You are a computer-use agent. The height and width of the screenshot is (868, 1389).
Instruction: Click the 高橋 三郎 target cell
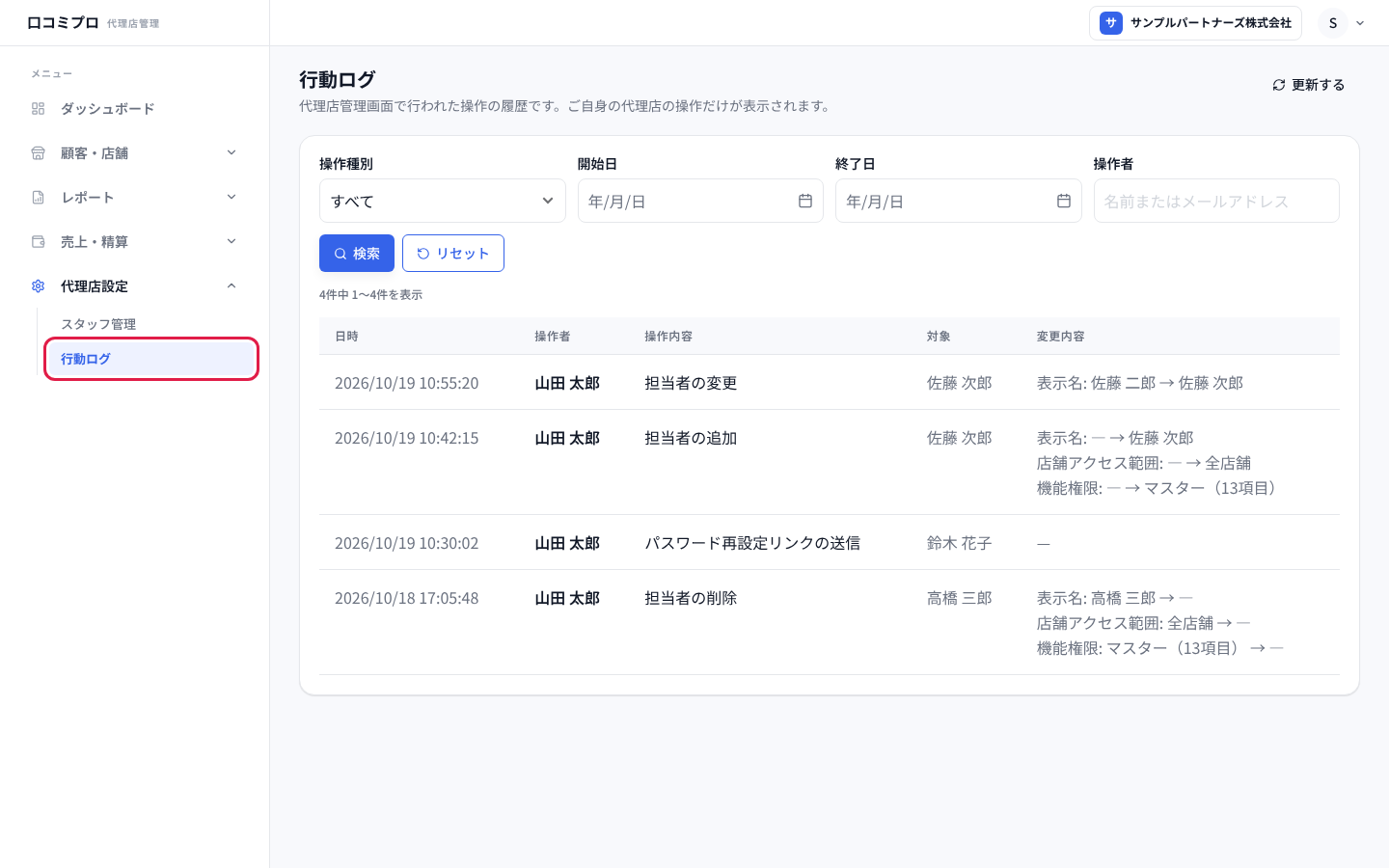959,598
